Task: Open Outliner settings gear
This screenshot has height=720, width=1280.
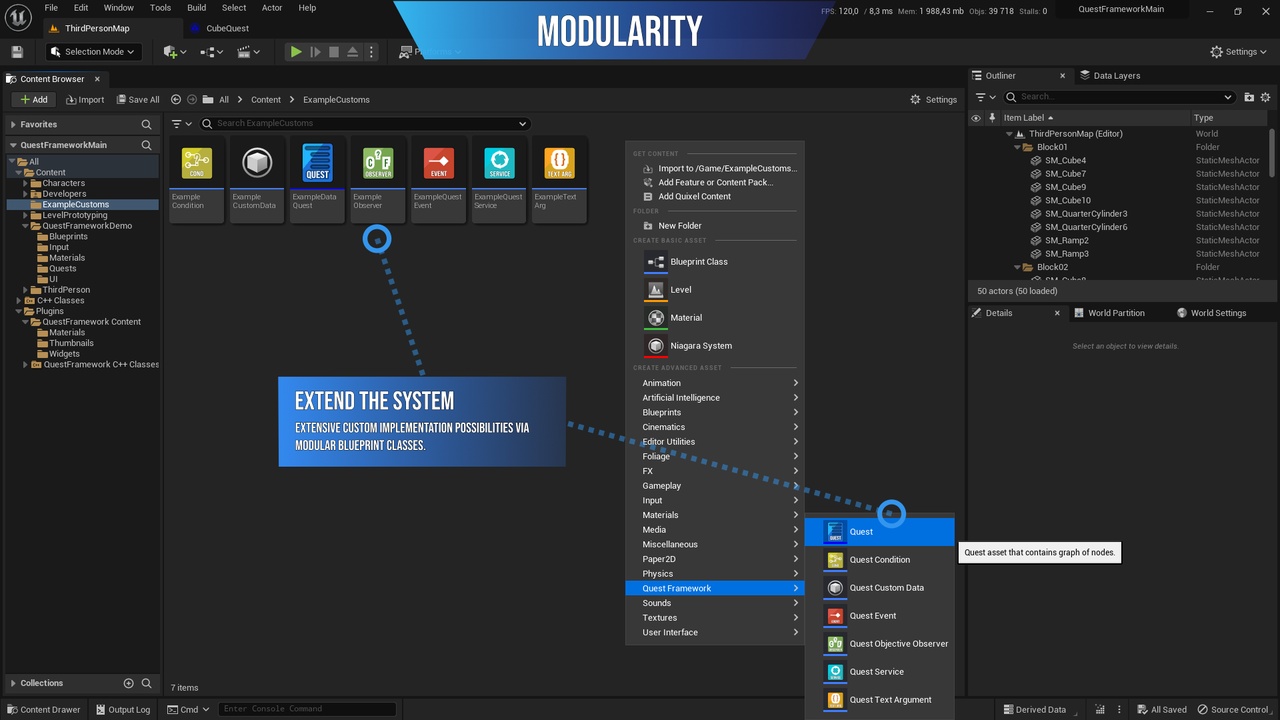Action: tap(1265, 97)
